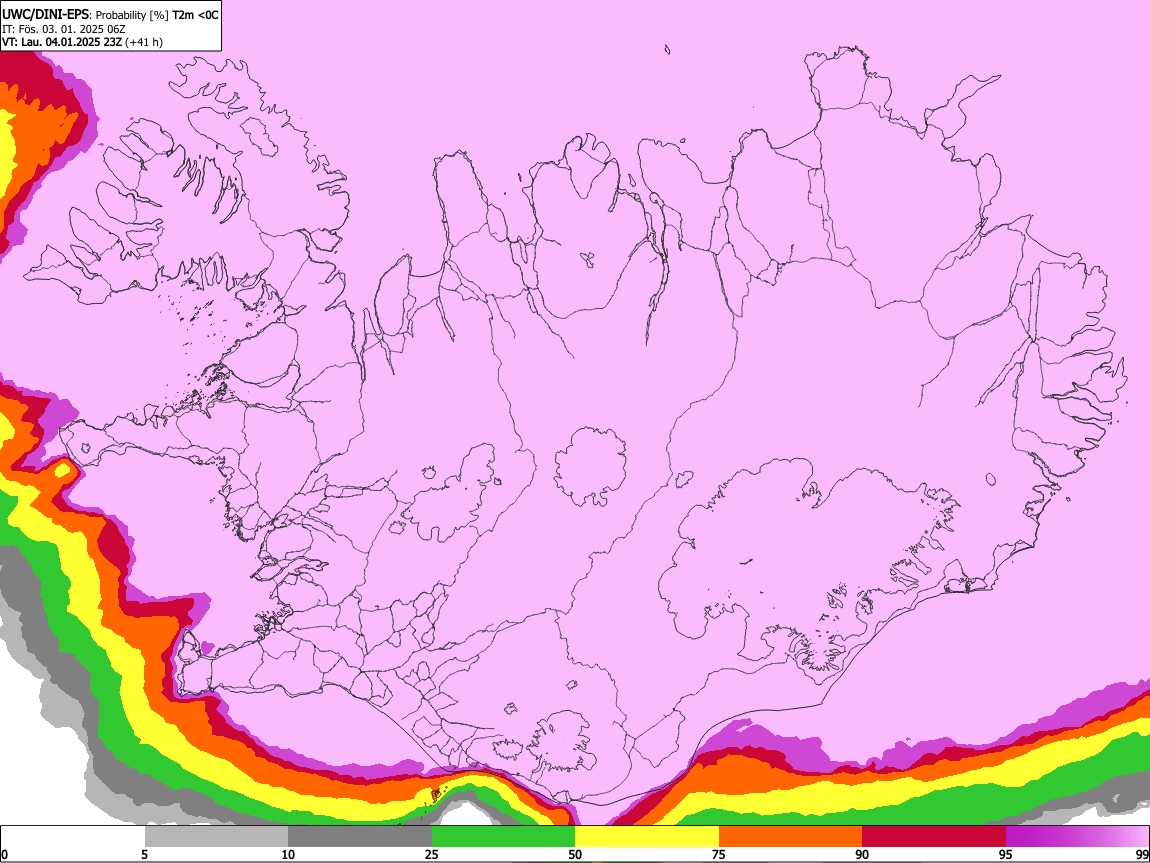The height and width of the screenshot is (863, 1150).
Task: Click the light gray 5–10 legend swatch
Action: point(216,837)
